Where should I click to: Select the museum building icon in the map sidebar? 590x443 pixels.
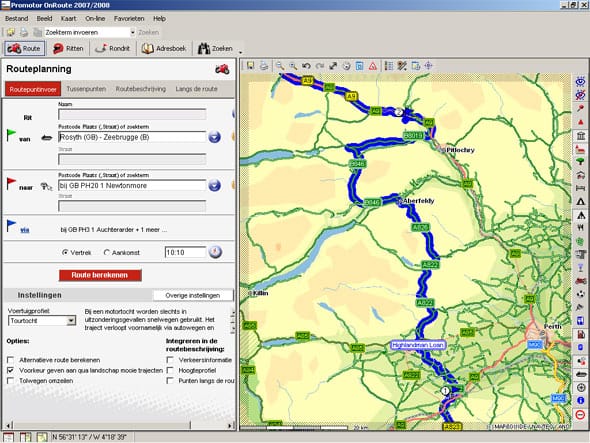click(580, 135)
